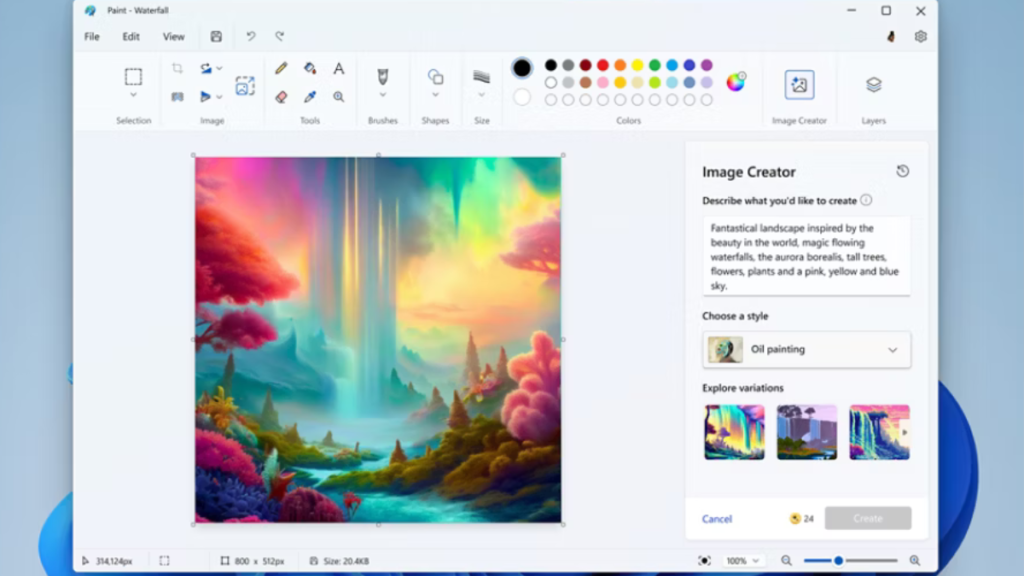This screenshot has width=1024, height=576.
Task: Open the File menu
Action: click(x=92, y=37)
